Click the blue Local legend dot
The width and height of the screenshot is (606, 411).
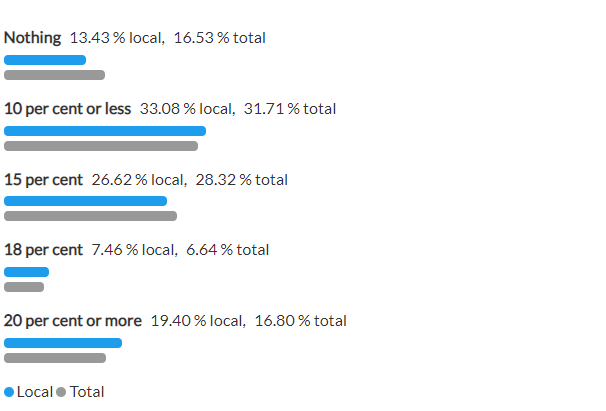[9, 392]
